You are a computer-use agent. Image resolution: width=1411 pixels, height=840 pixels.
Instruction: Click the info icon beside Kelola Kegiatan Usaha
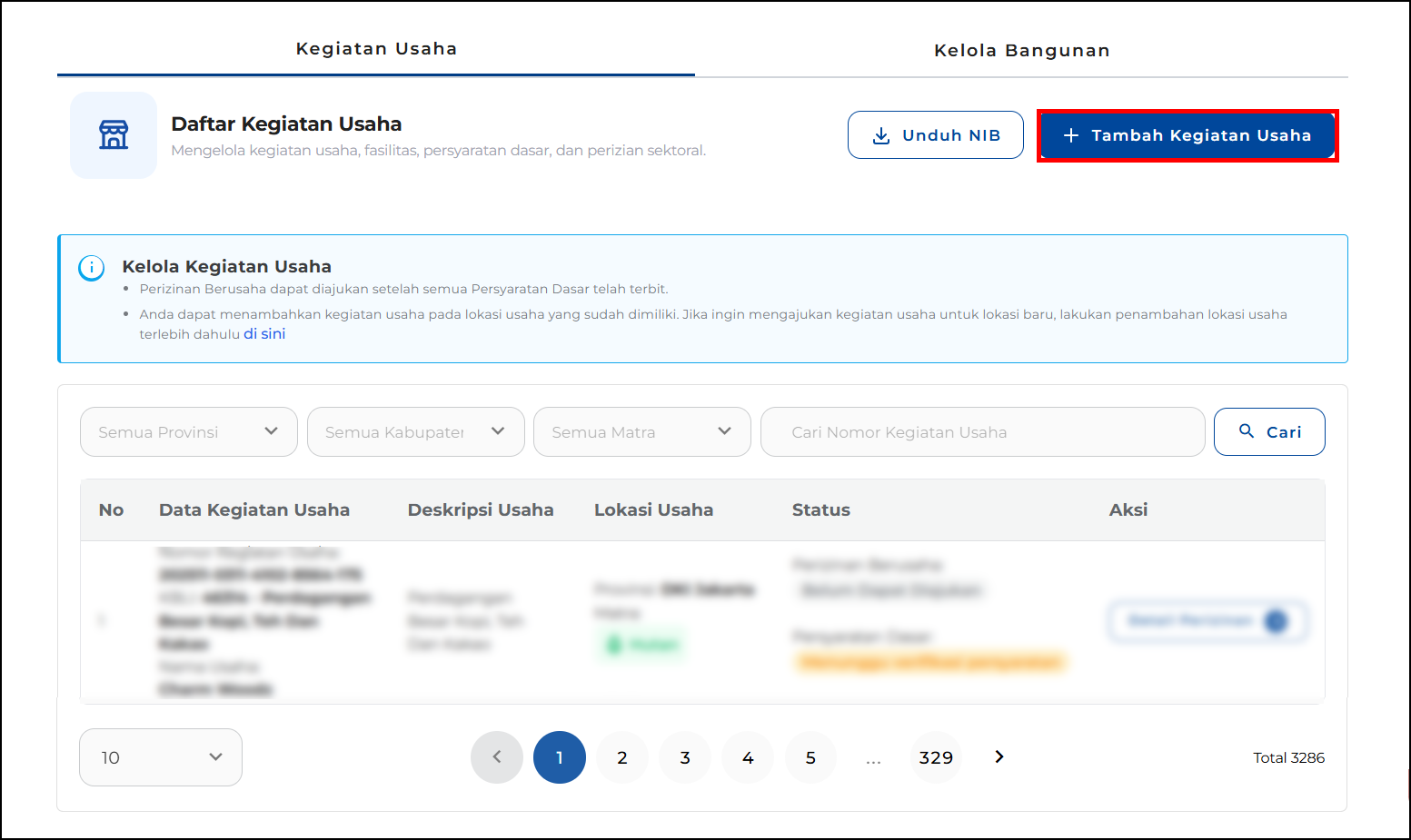[92, 268]
